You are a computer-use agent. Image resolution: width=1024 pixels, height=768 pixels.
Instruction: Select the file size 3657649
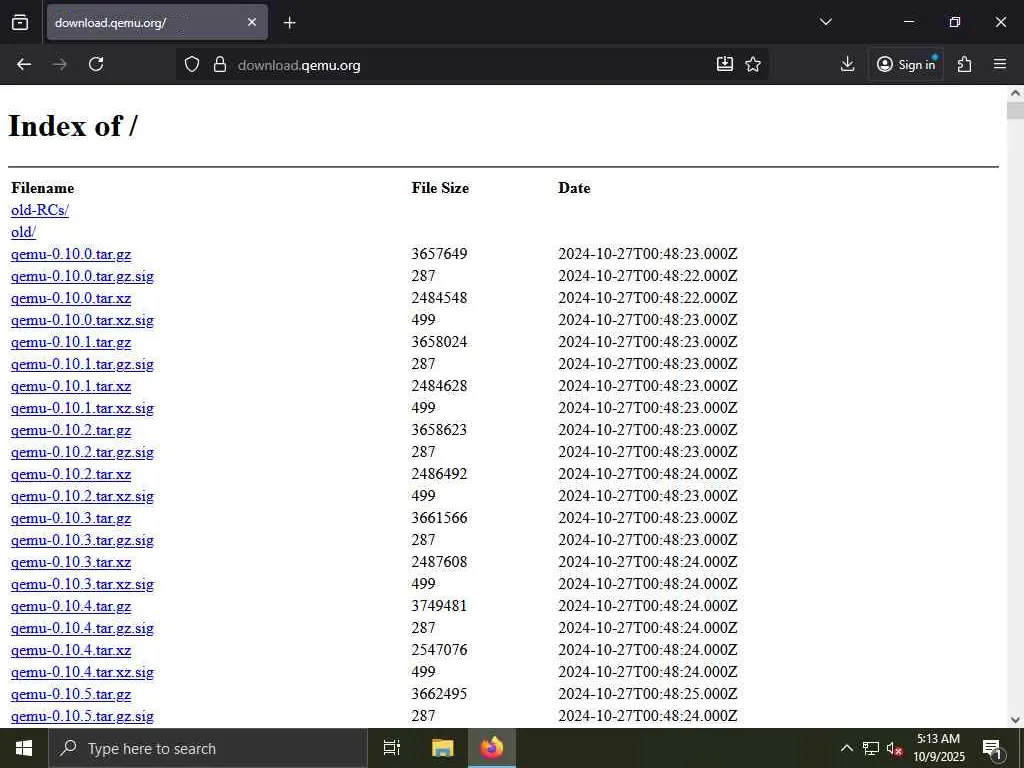[x=440, y=253]
